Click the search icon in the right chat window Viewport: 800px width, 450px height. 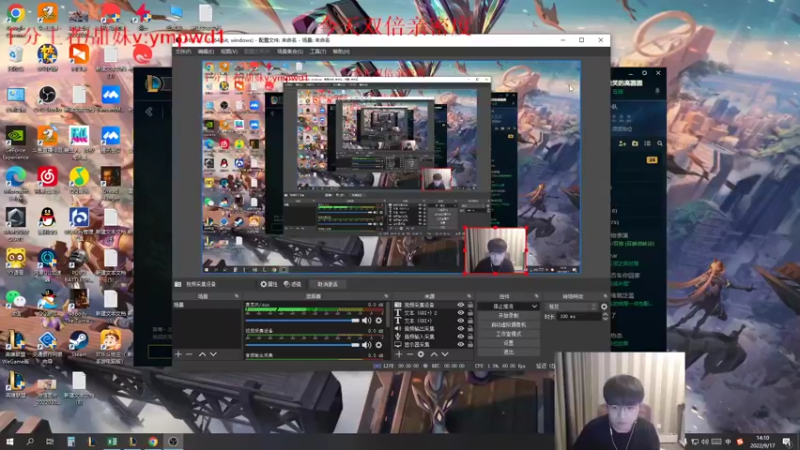pos(660,144)
